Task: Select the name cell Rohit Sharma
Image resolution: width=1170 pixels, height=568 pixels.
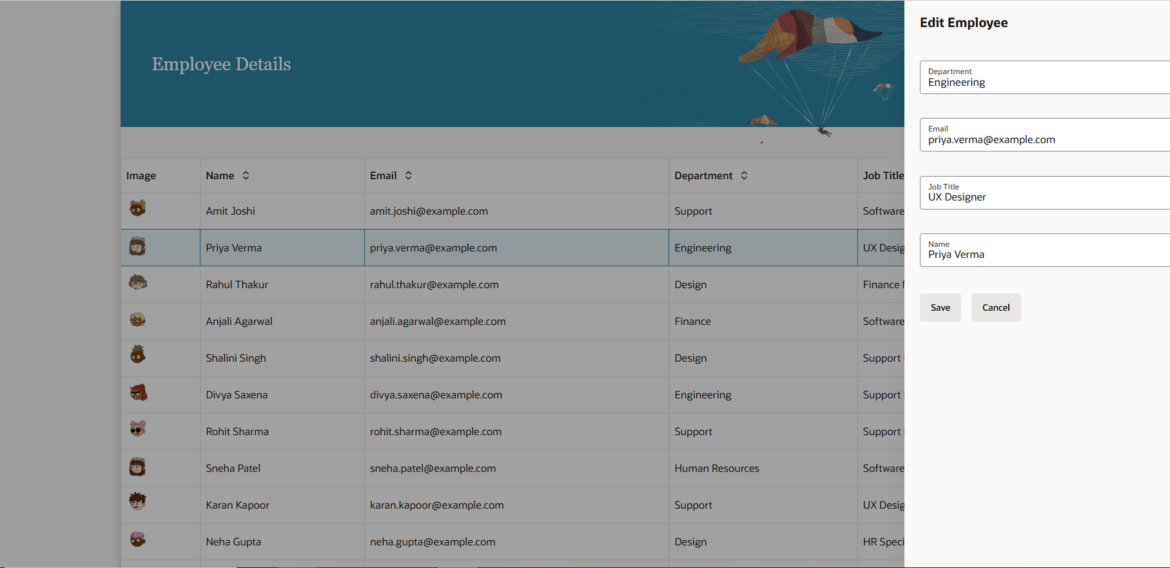Action: 282,431
